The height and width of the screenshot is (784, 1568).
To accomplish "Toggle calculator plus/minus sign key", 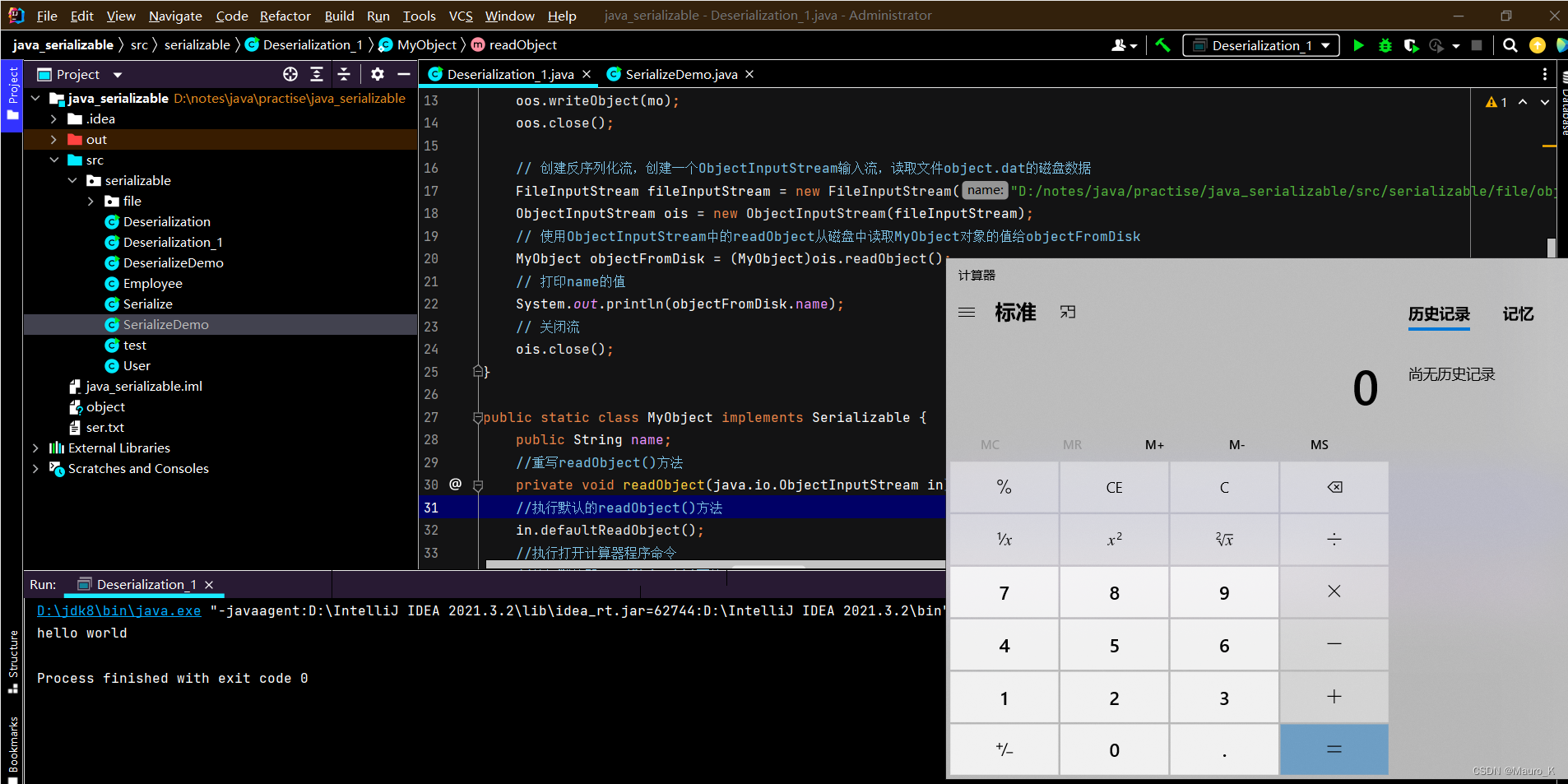I will click(1004, 749).
